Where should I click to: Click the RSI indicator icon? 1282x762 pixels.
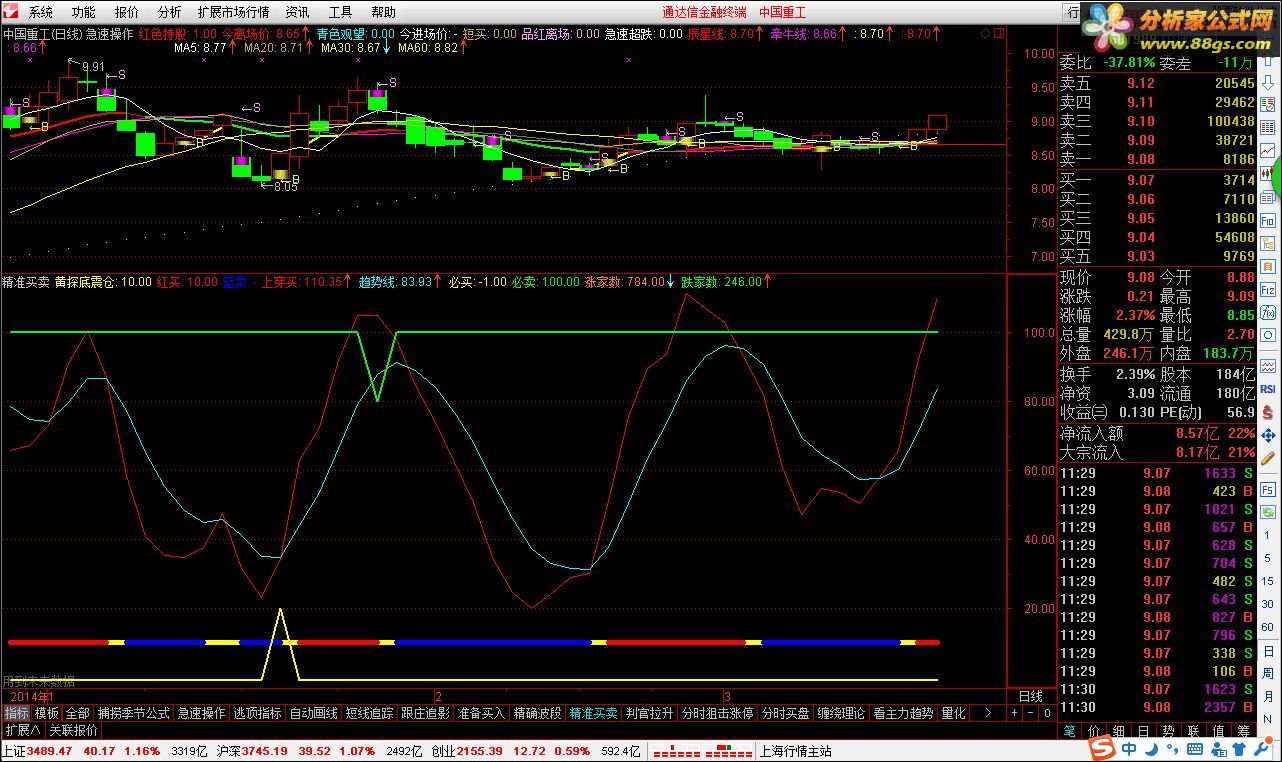coord(1268,389)
